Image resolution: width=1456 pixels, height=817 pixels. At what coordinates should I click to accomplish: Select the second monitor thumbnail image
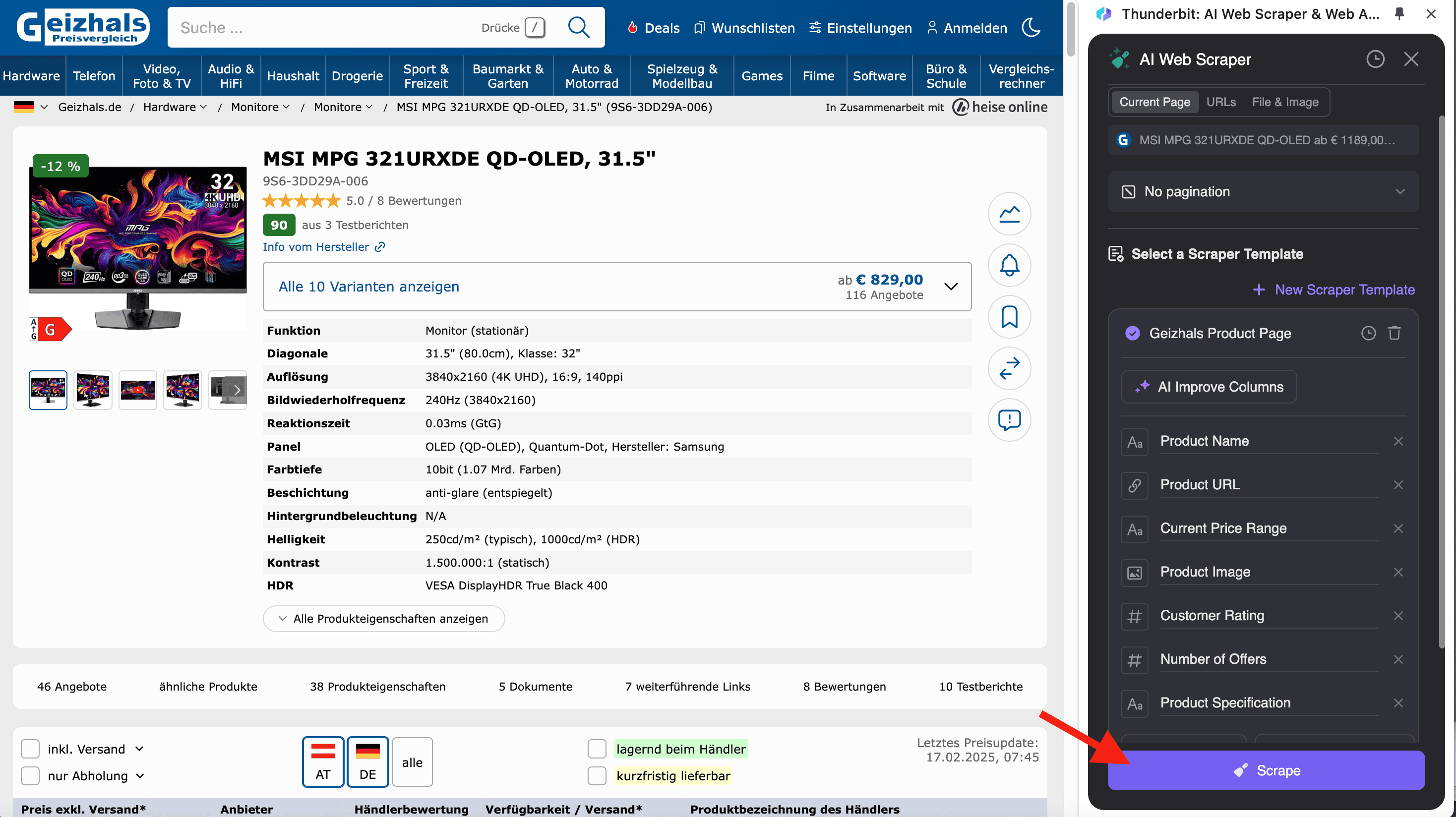(93, 390)
